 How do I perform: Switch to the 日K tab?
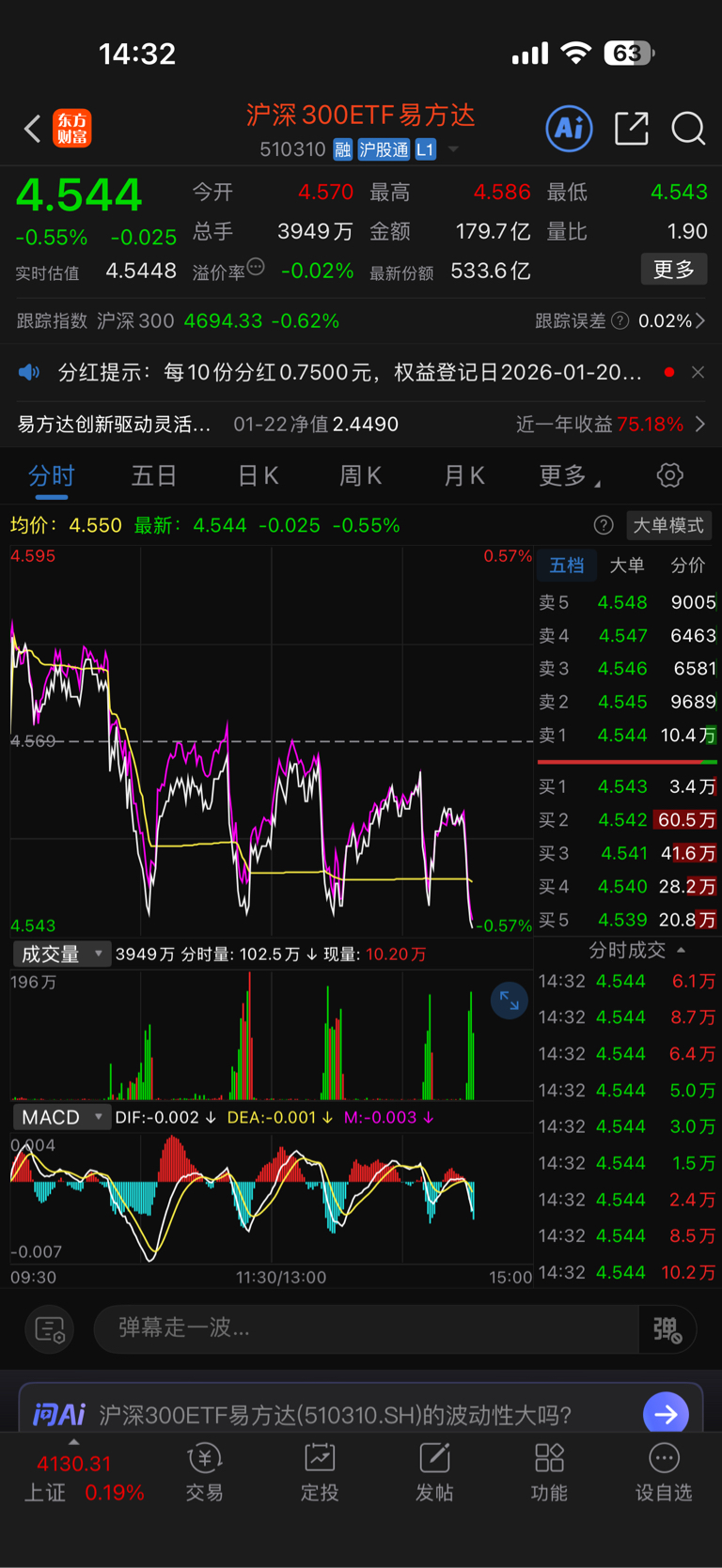258,475
